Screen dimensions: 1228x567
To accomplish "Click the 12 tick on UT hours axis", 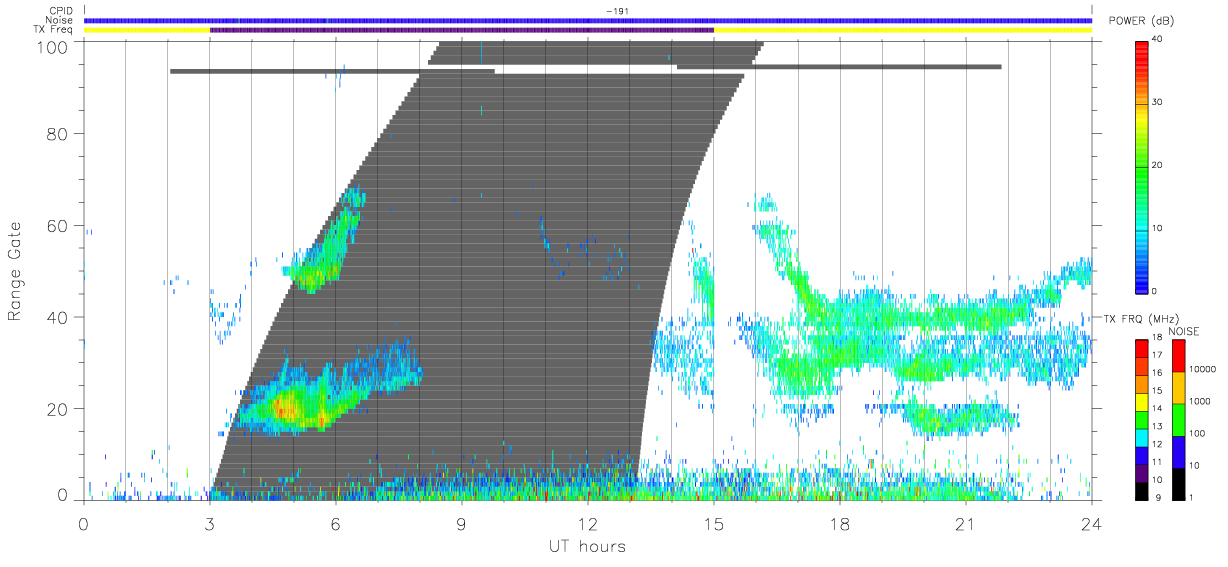I will 588,523.
